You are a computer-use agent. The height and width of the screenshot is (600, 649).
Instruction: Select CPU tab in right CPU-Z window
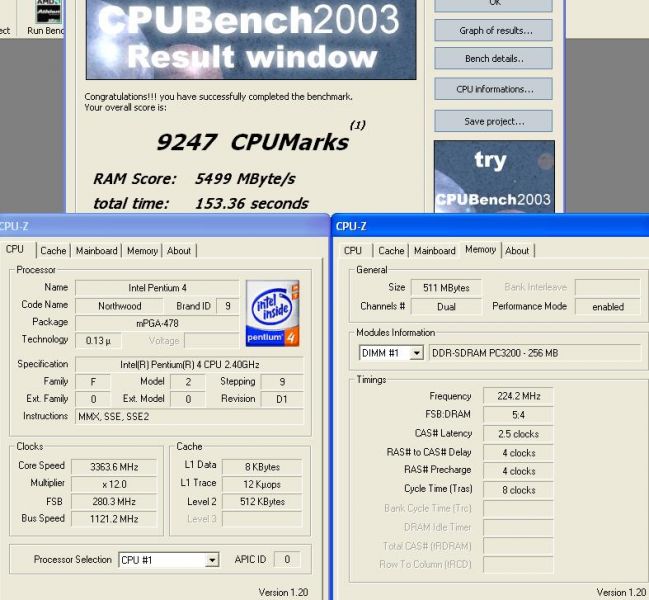pos(353,251)
